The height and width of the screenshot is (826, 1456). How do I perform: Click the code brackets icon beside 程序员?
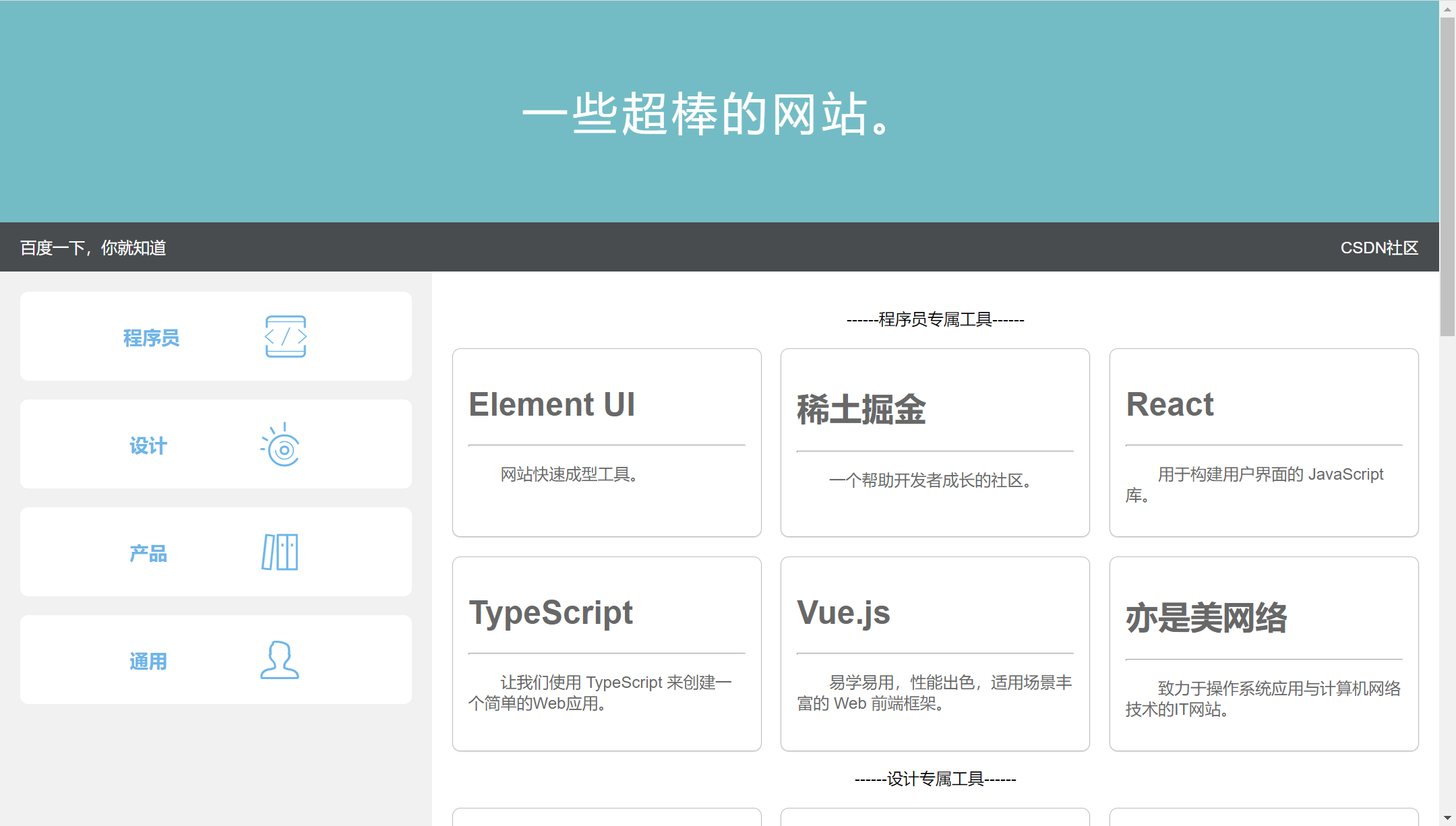(x=285, y=336)
